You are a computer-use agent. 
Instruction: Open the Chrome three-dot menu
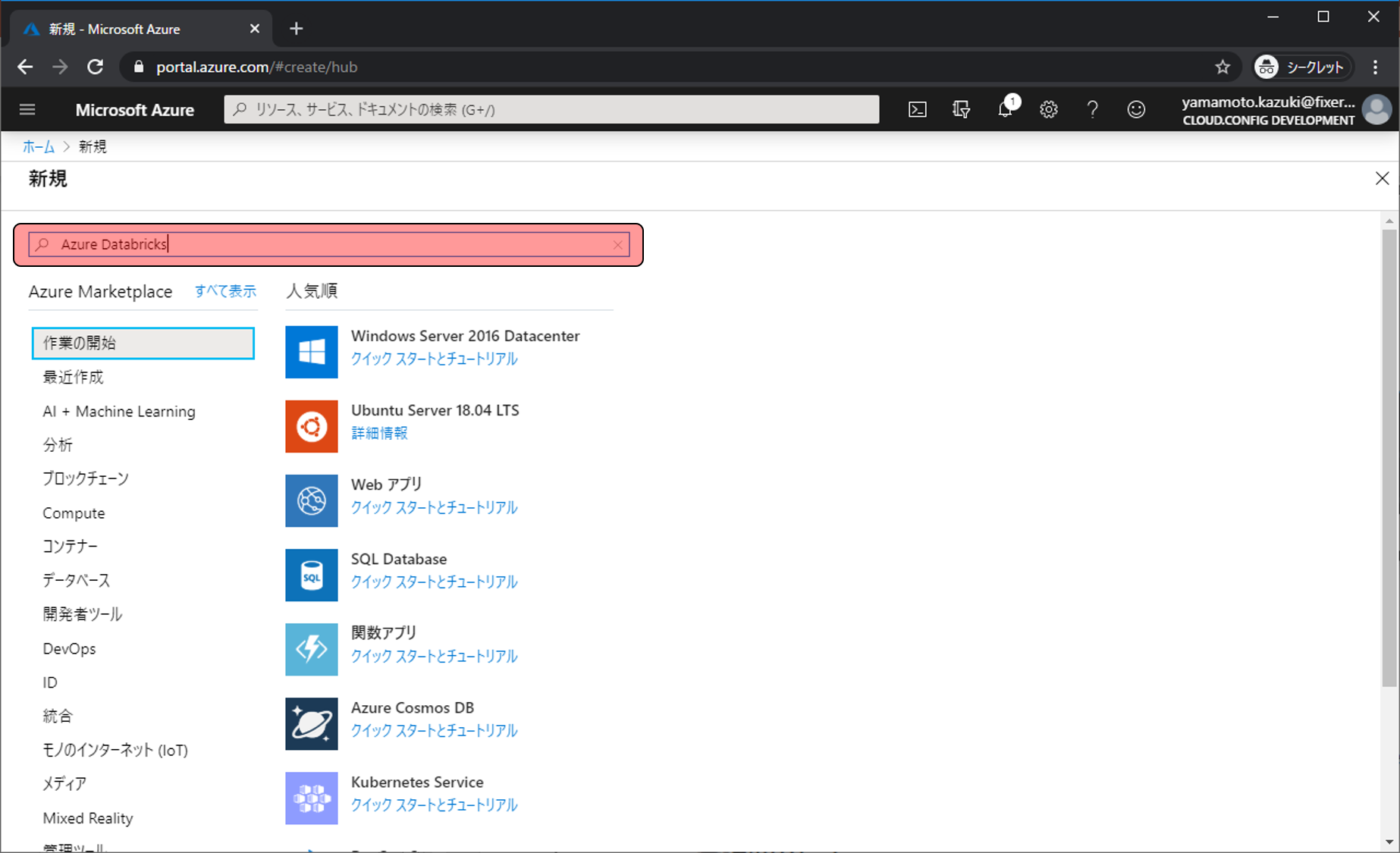(1375, 67)
